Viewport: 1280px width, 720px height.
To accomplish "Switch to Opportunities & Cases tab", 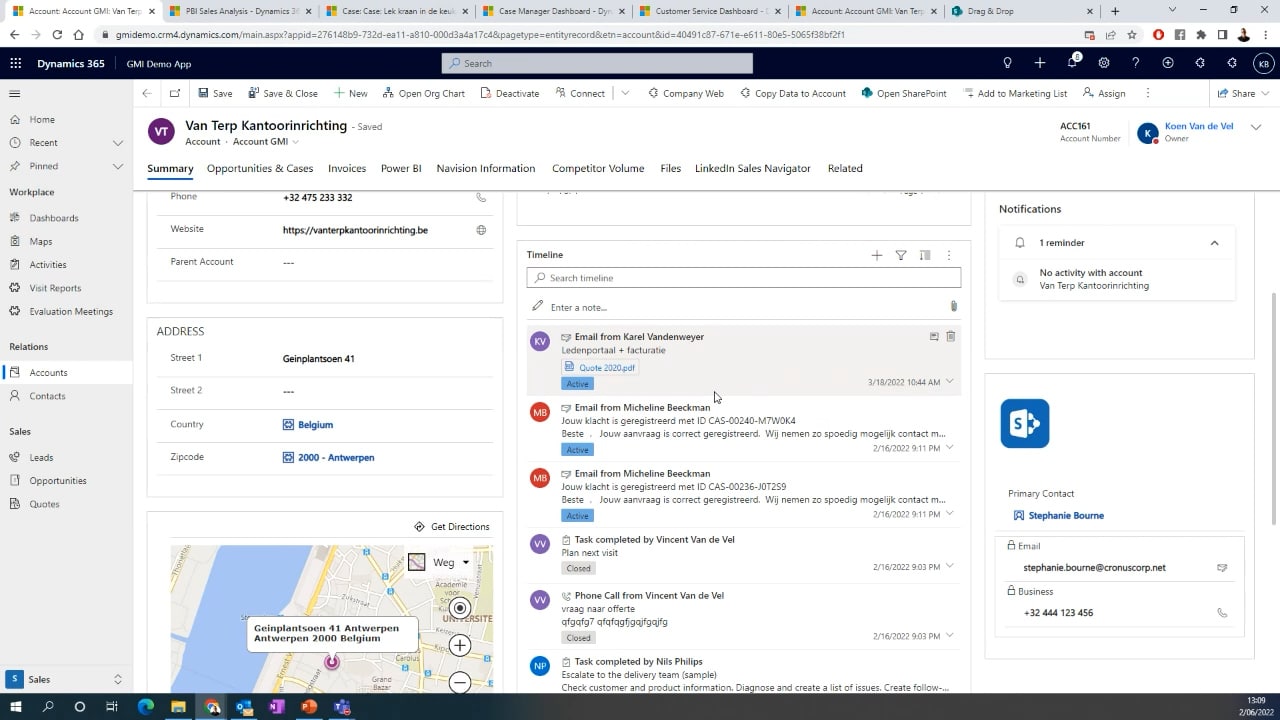I will 260,168.
